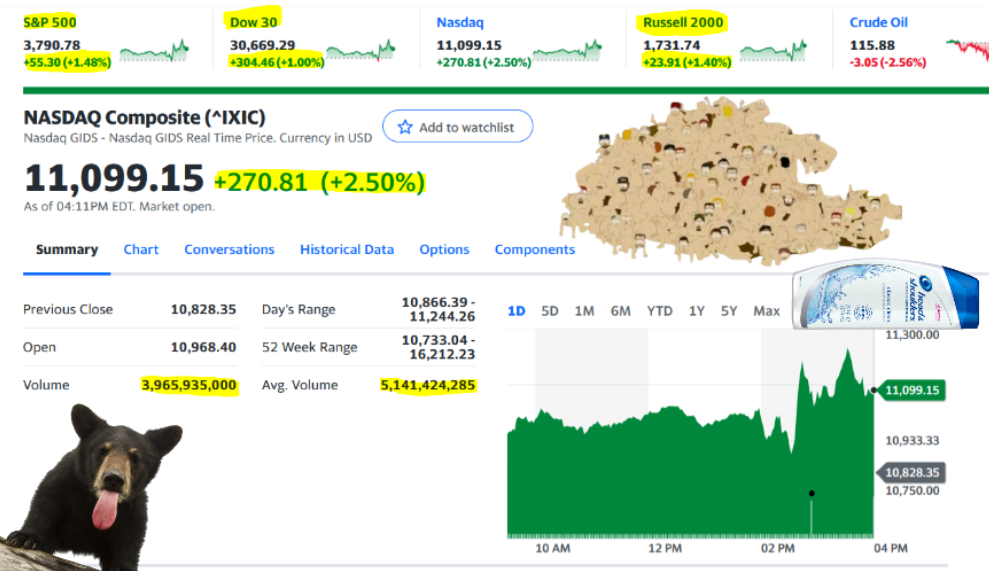999x571 pixels.
Task: Click the 10 AM chart time label
Action: (552, 548)
